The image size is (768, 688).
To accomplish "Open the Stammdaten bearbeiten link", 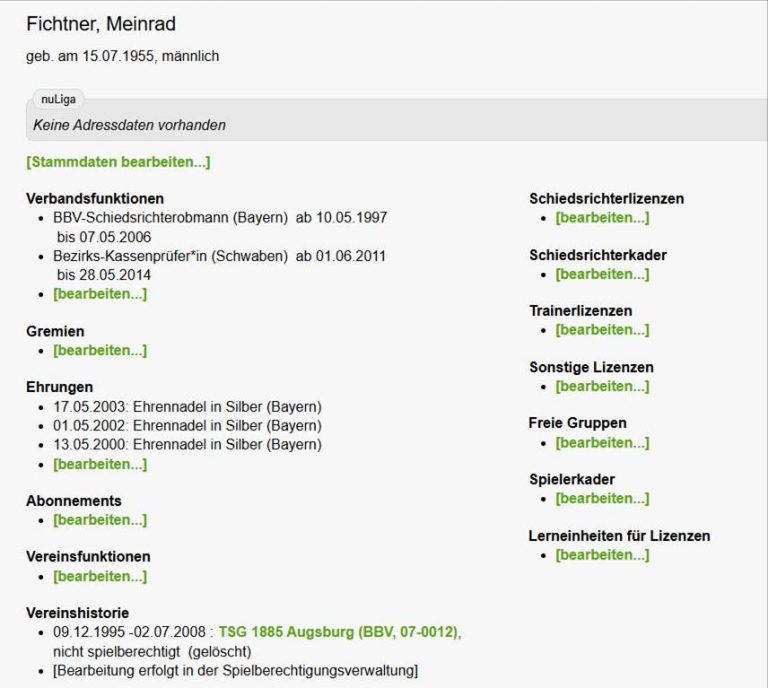I will 118,162.
